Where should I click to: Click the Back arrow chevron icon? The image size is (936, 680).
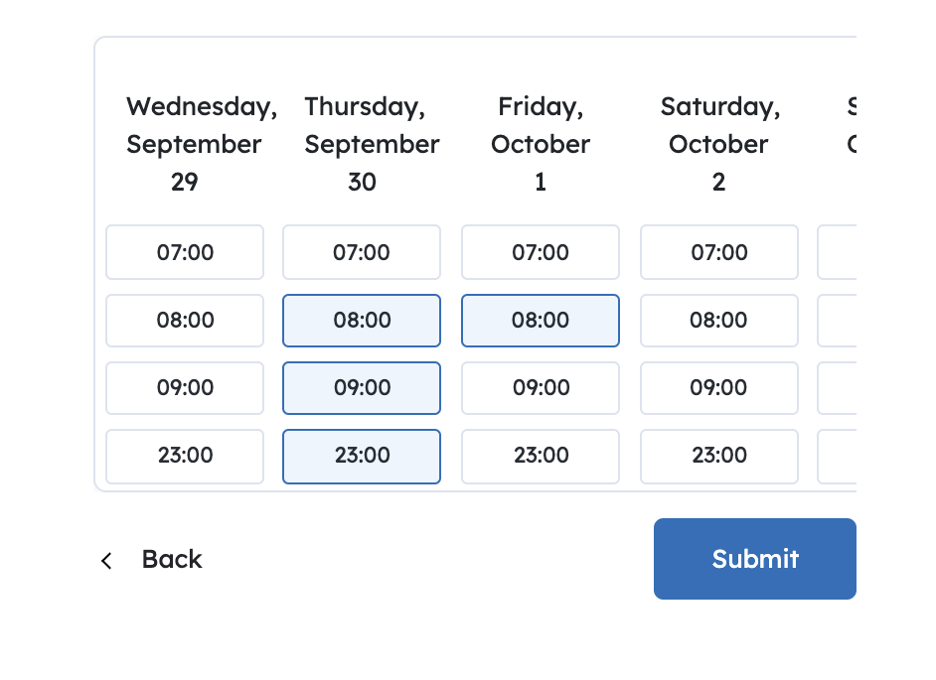107,561
